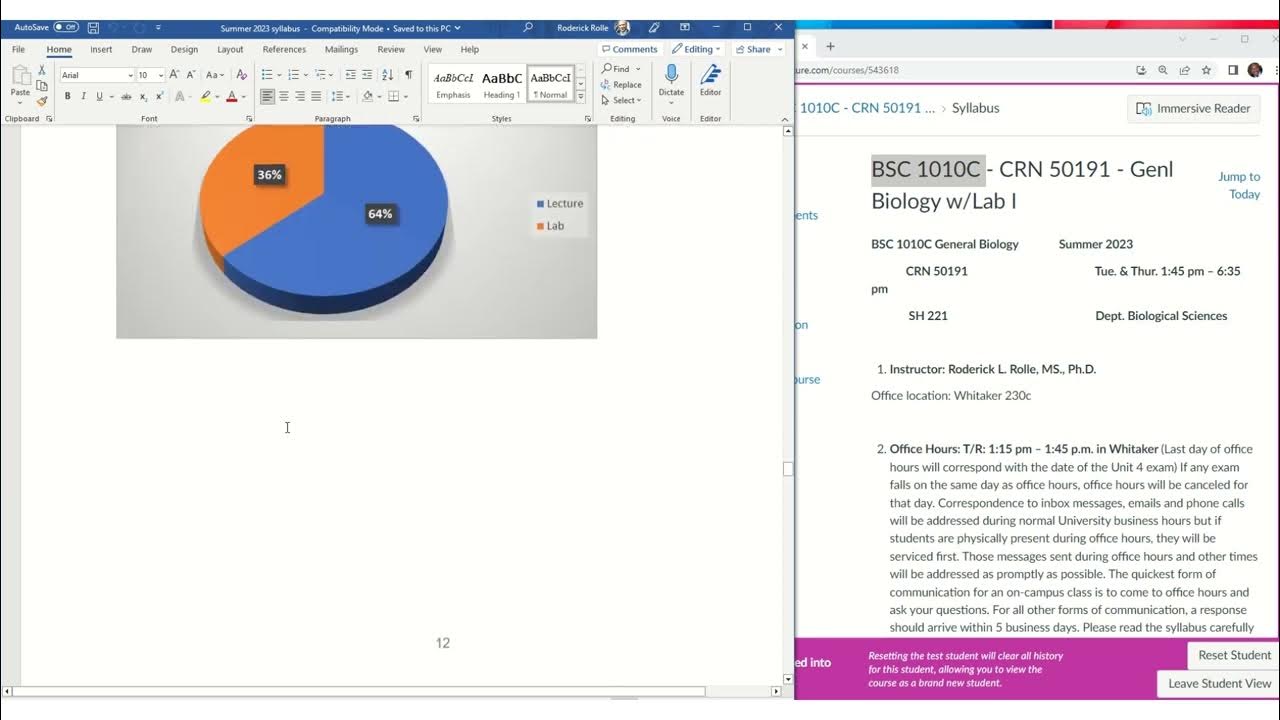The height and width of the screenshot is (720, 1280).
Task: Click the Increase Indent icon
Action: [367, 75]
